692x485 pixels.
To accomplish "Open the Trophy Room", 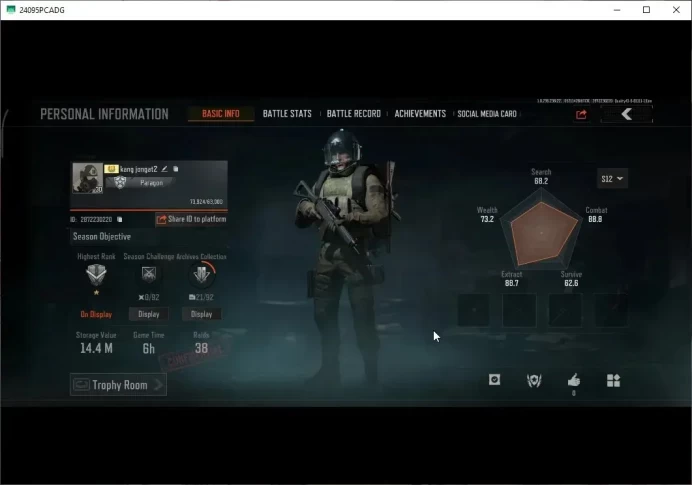I will tap(118, 385).
